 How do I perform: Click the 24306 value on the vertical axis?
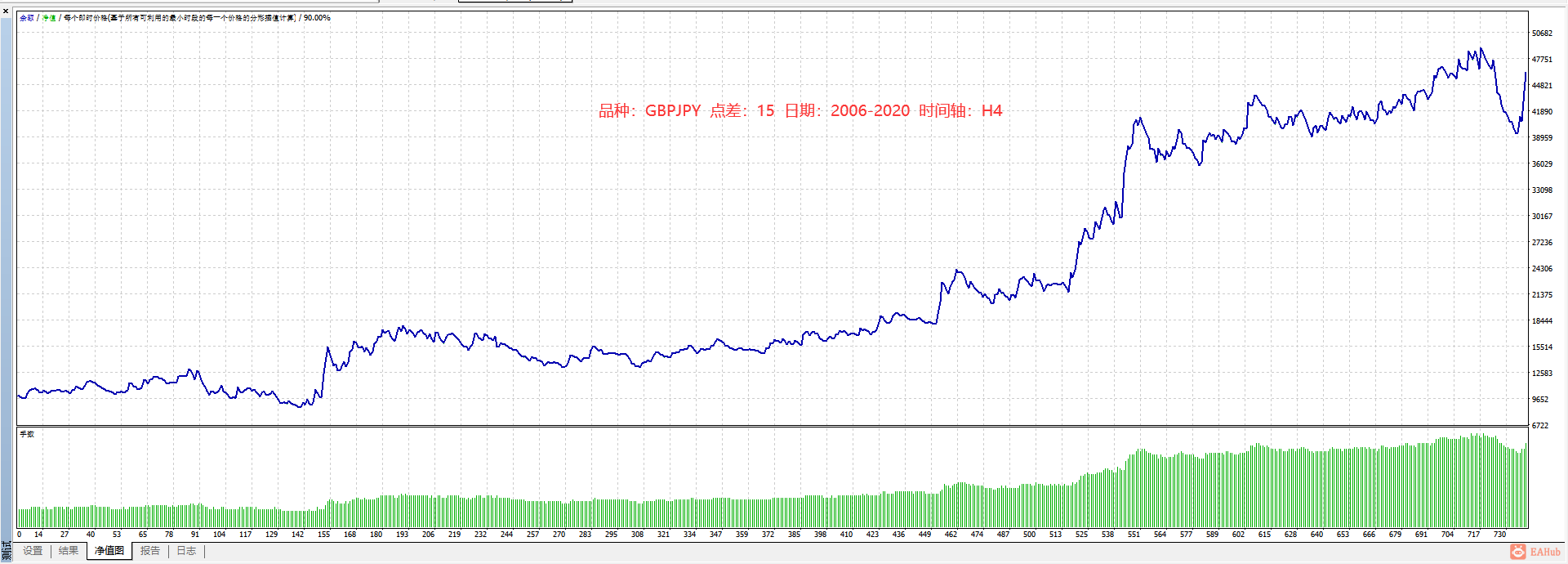click(1542, 269)
